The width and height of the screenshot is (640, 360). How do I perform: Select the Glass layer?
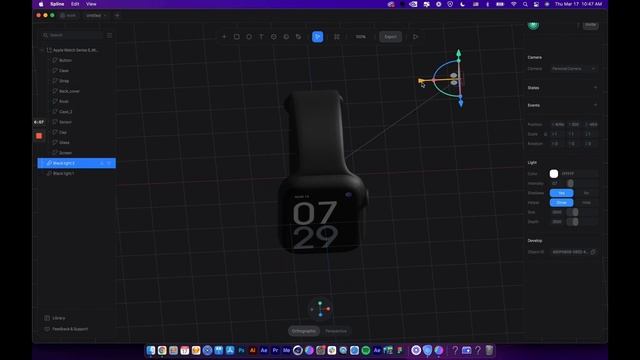(x=64, y=142)
